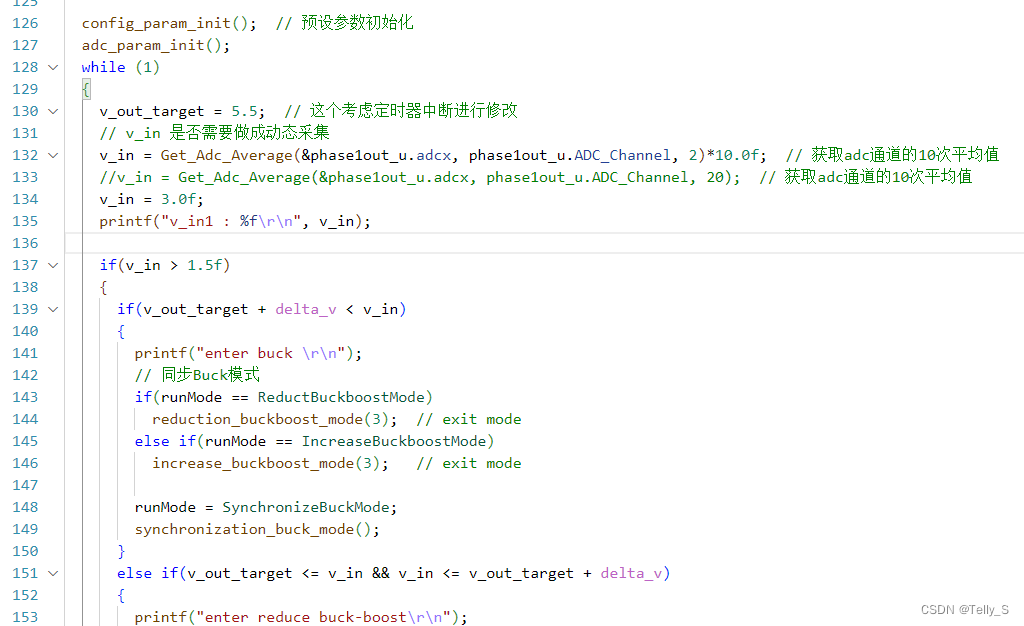Click delta_v at the end of line 151
The image size is (1024, 626).
tap(631, 573)
